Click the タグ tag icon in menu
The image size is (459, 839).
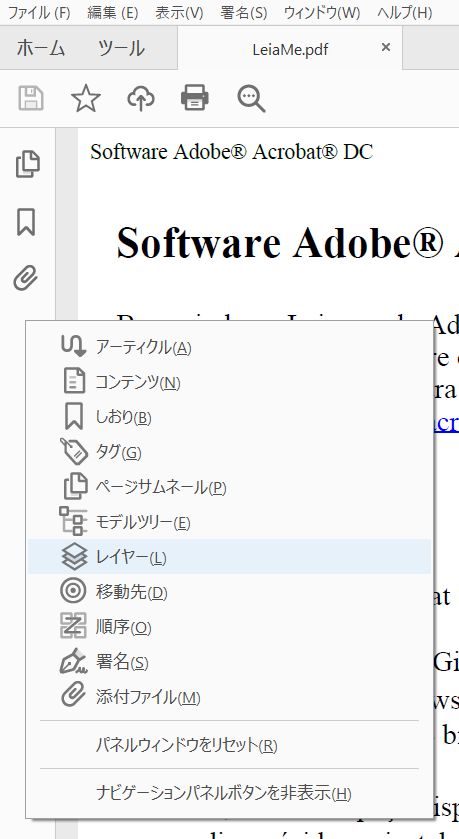point(74,451)
